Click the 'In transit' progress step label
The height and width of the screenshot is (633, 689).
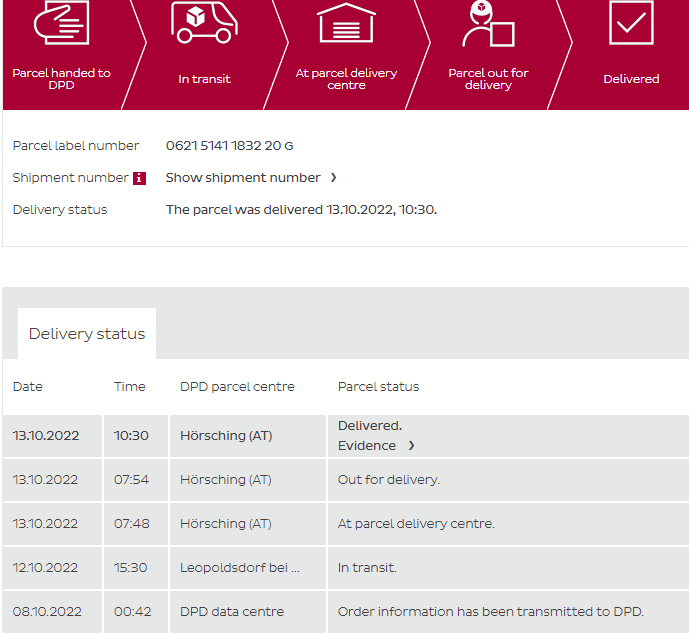coord(204,79)
